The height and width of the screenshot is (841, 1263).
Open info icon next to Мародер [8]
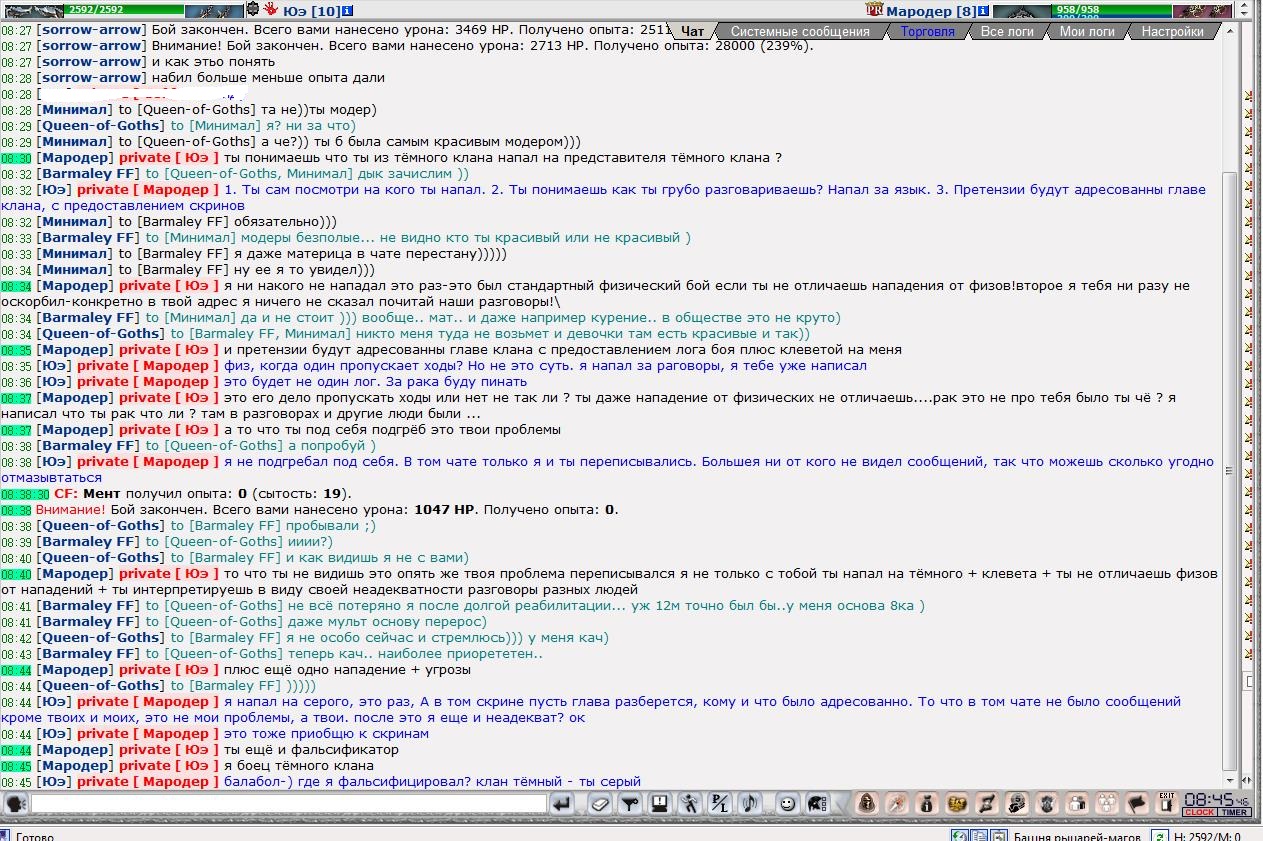pyautogui.click(x=985, y=11)
